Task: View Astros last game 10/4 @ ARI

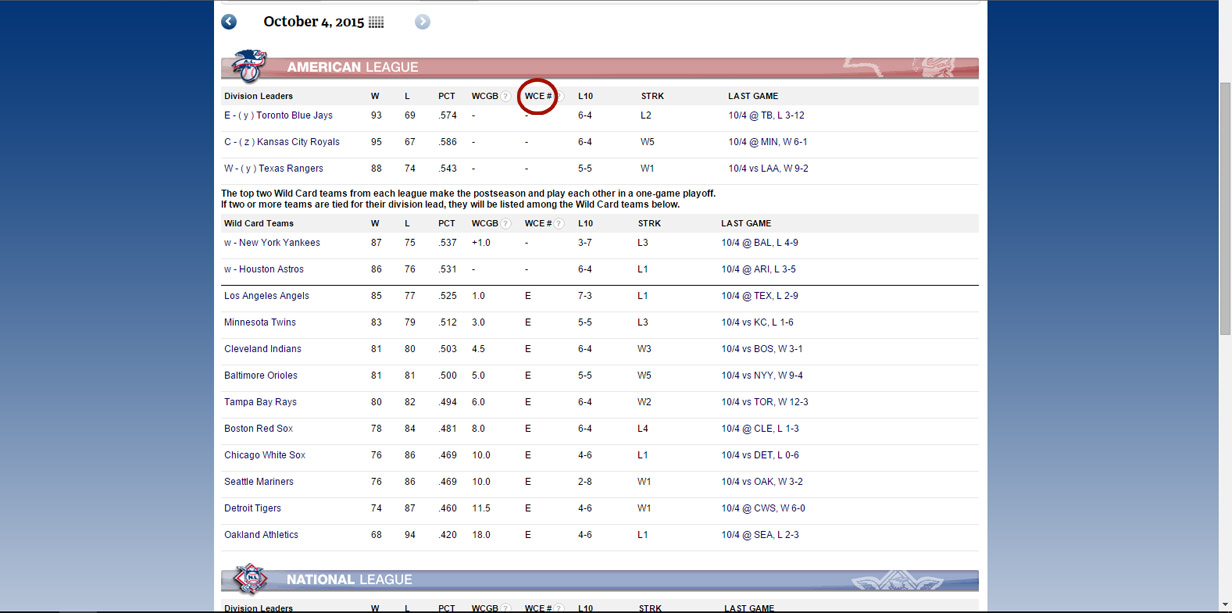Action: pyautogui.click(x=758, y=270)
